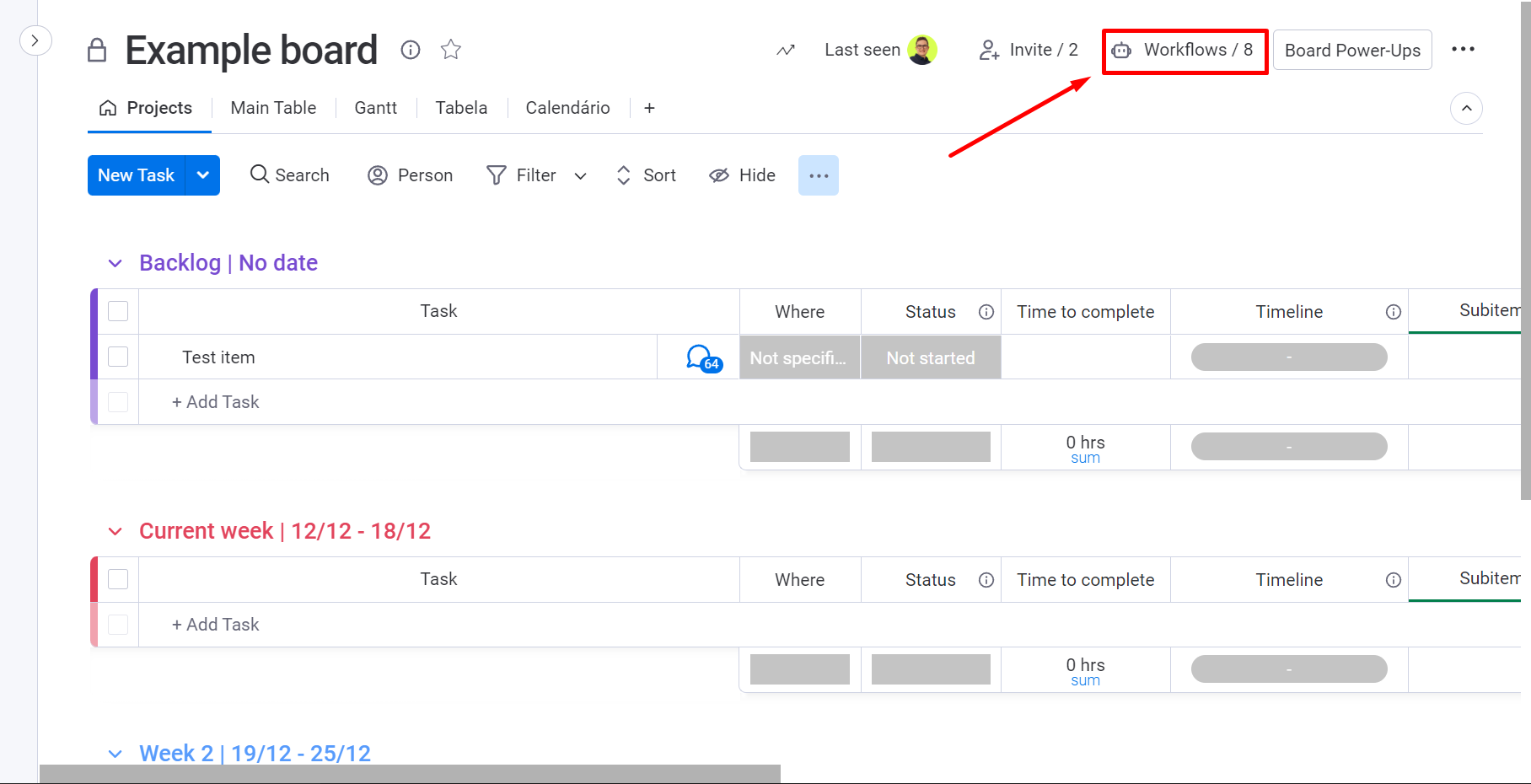Select all tasks in Backlog group
This screenshot has height=784, width=1531.
(118, 311)
